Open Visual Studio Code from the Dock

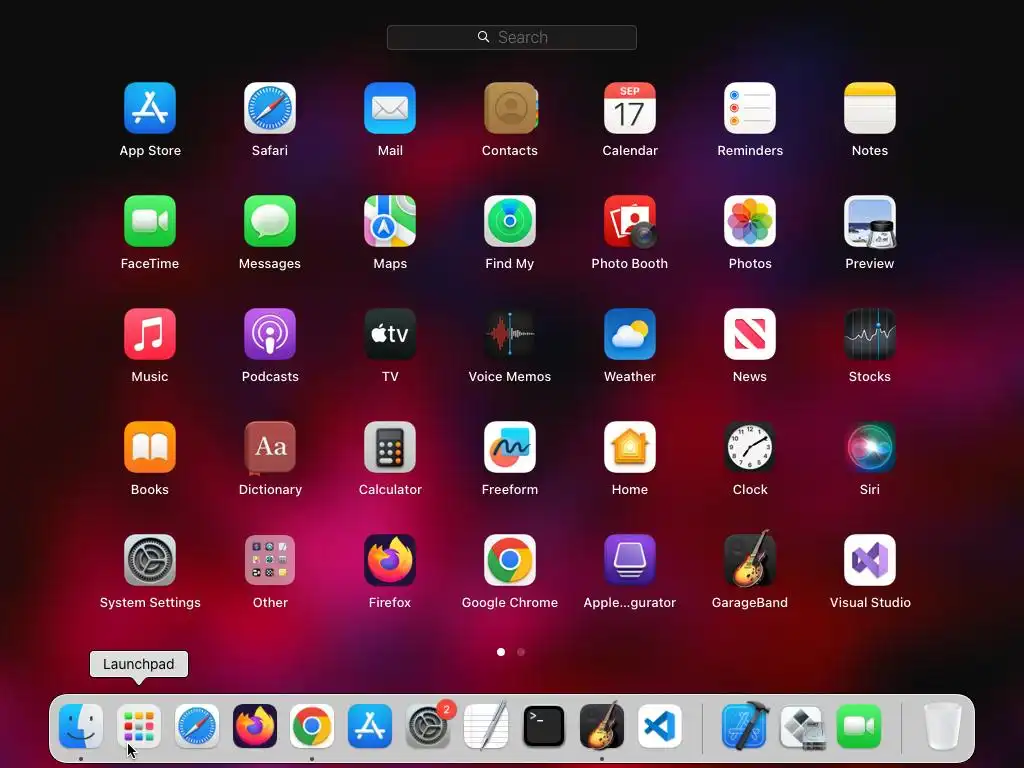pyautogui.click(x=660, y=726)
